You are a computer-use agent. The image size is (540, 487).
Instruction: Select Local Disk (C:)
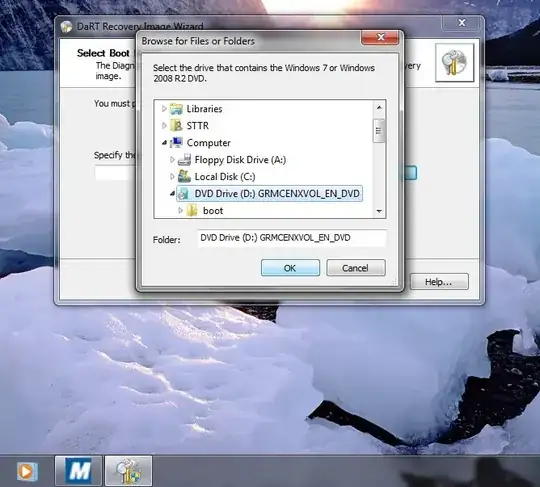225,177
